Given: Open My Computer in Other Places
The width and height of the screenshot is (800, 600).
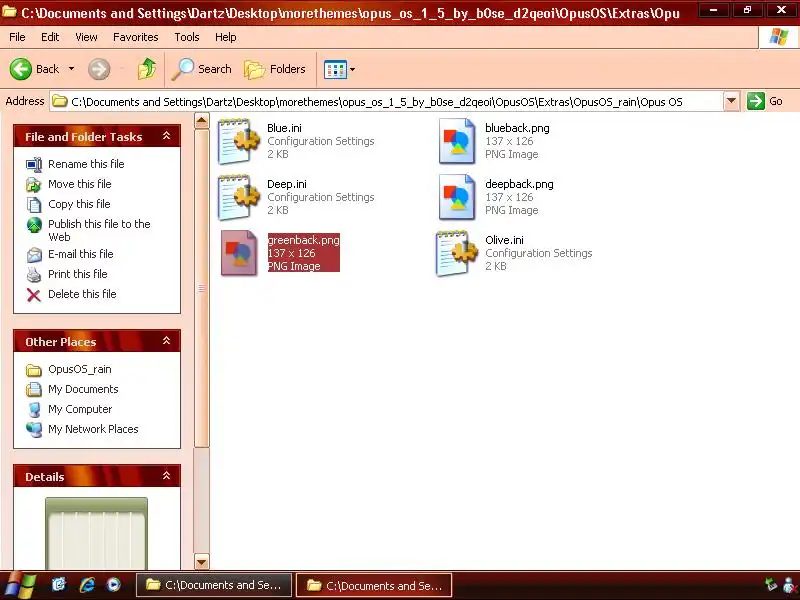Looking at the screenshot, I should [x=80, y=409].
